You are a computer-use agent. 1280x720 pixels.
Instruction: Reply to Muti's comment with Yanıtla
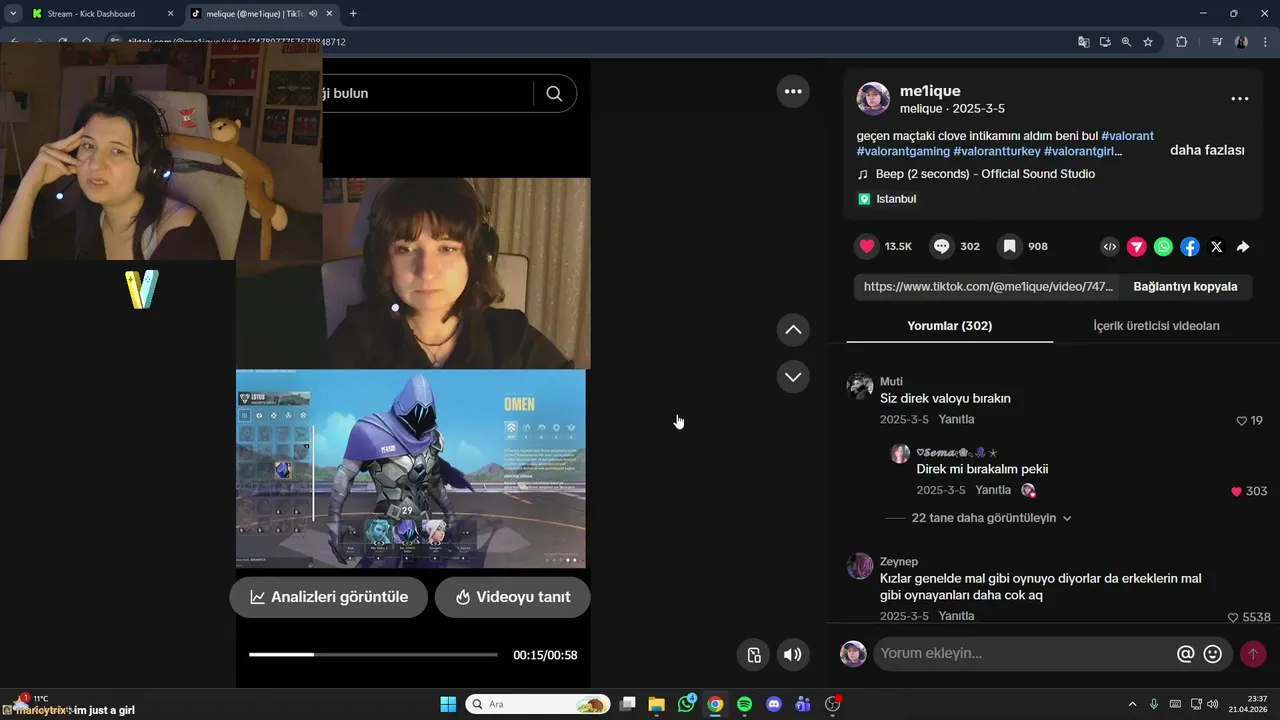(x=957, y=419)
